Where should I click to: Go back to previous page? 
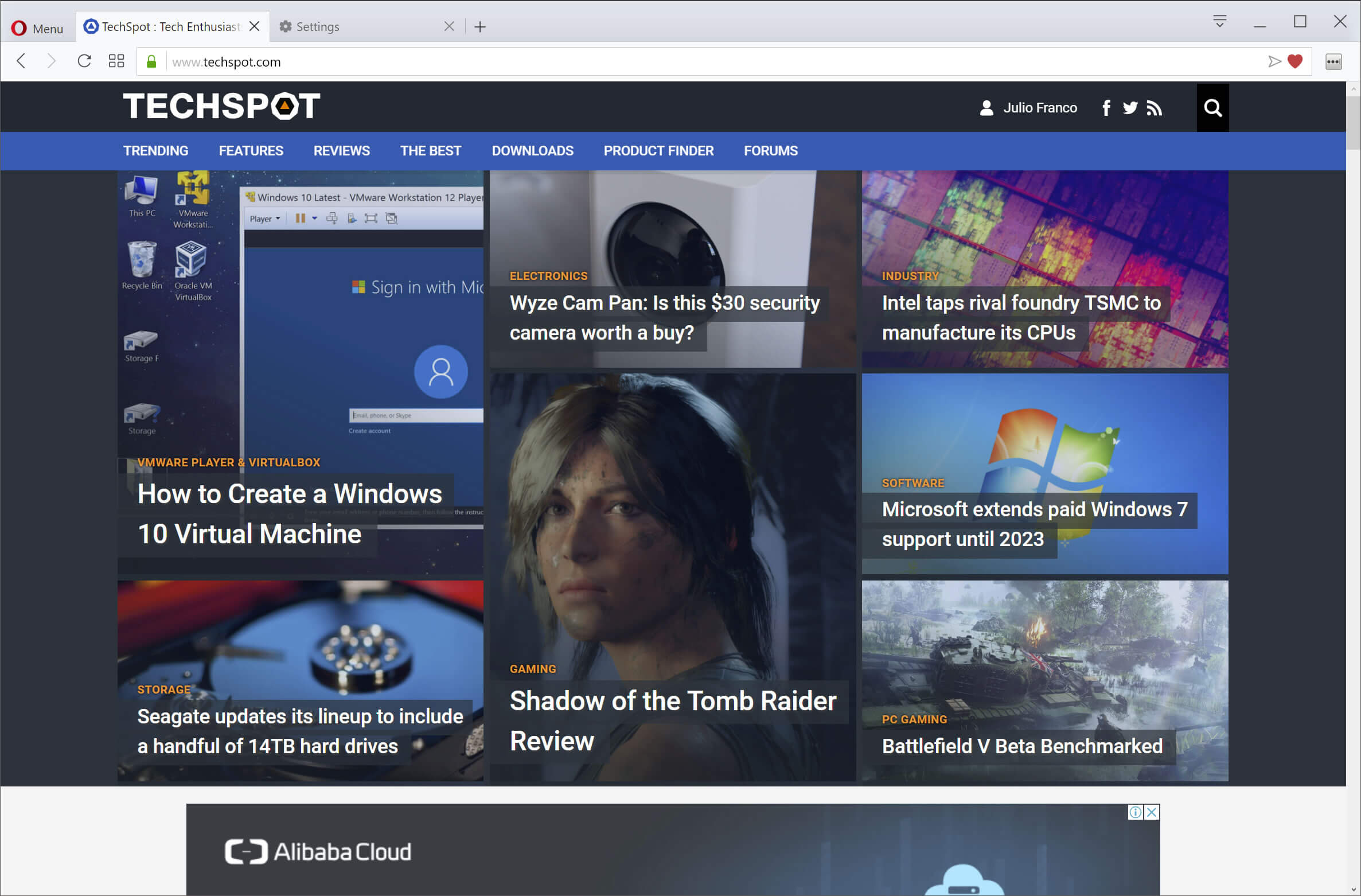(22, 61)
